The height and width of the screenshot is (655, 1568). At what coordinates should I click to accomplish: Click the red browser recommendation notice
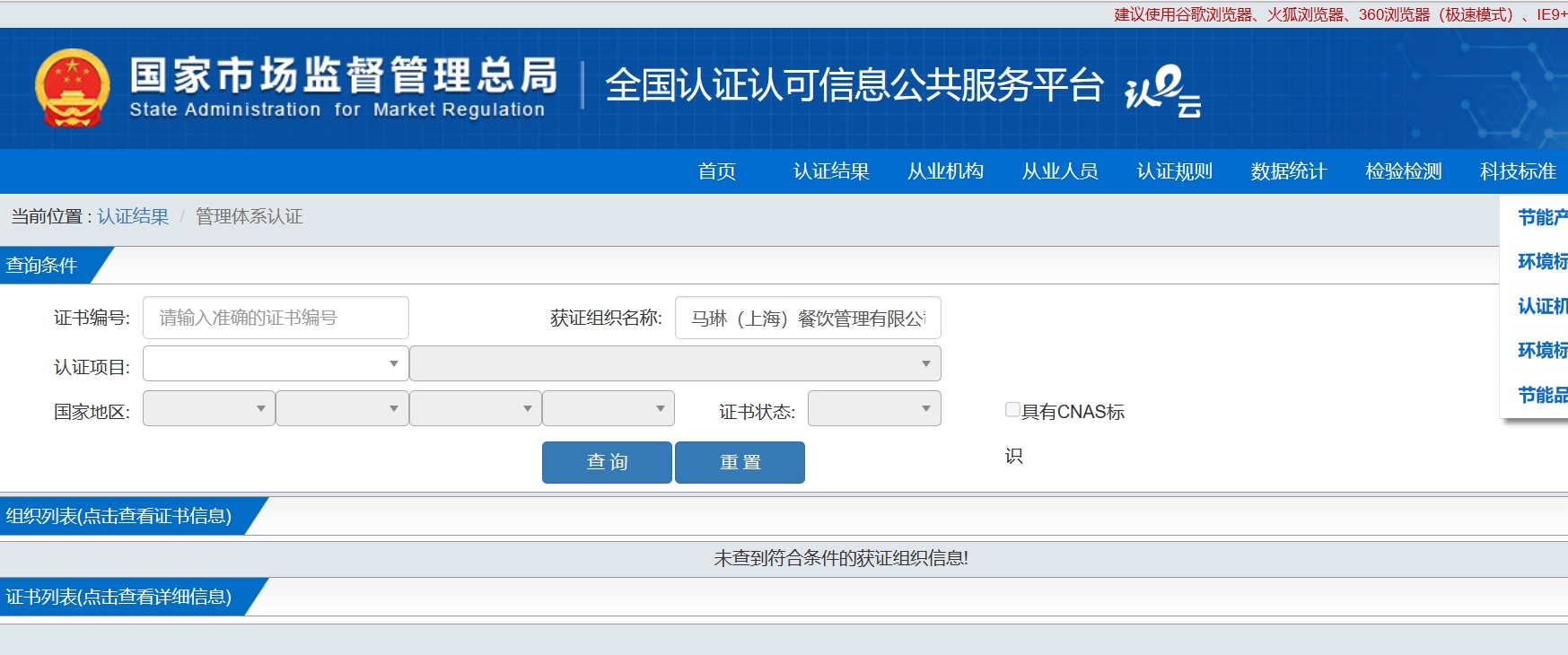(x=1341, y=14)
